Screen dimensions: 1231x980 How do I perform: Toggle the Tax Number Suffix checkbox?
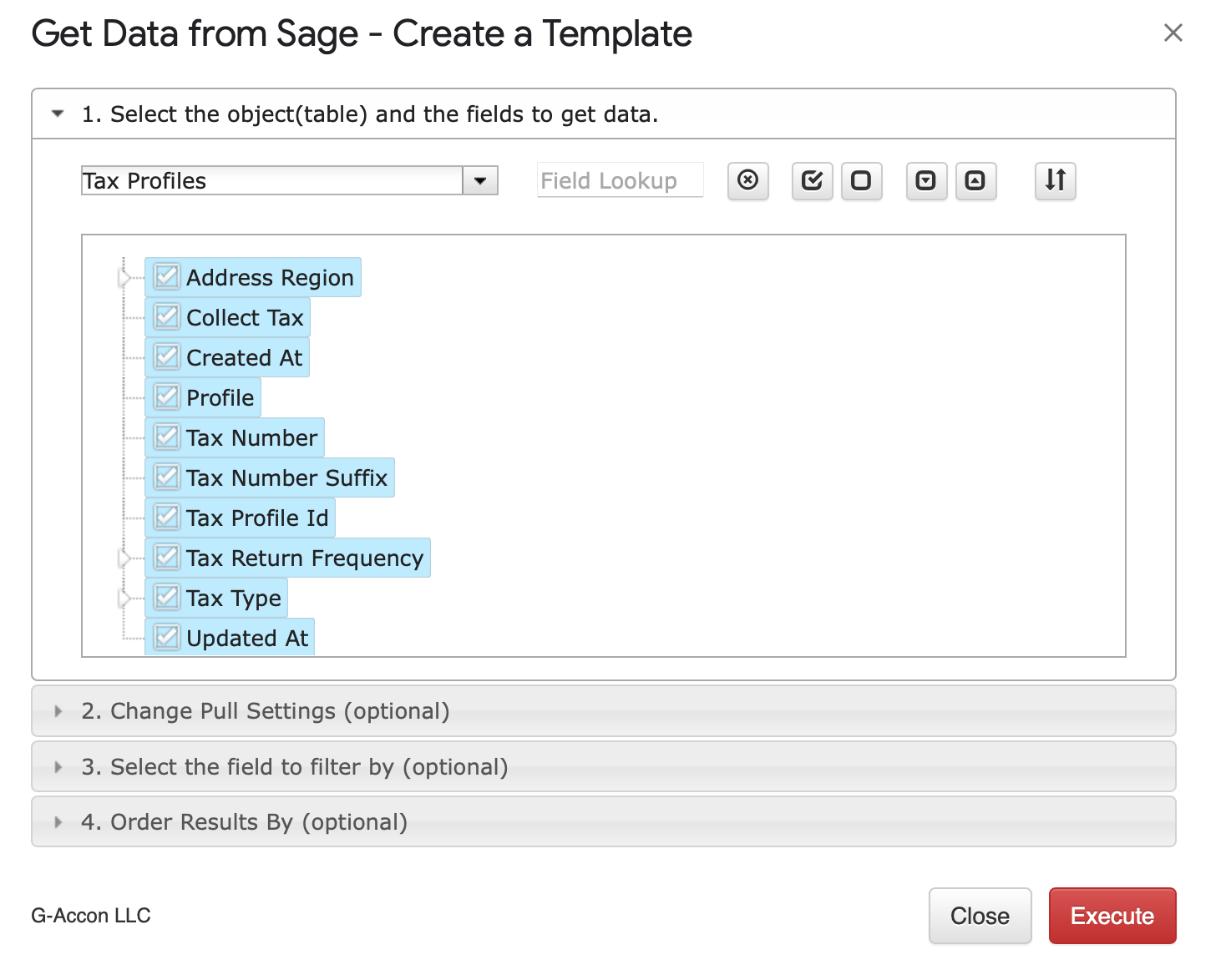click(167, 477)
